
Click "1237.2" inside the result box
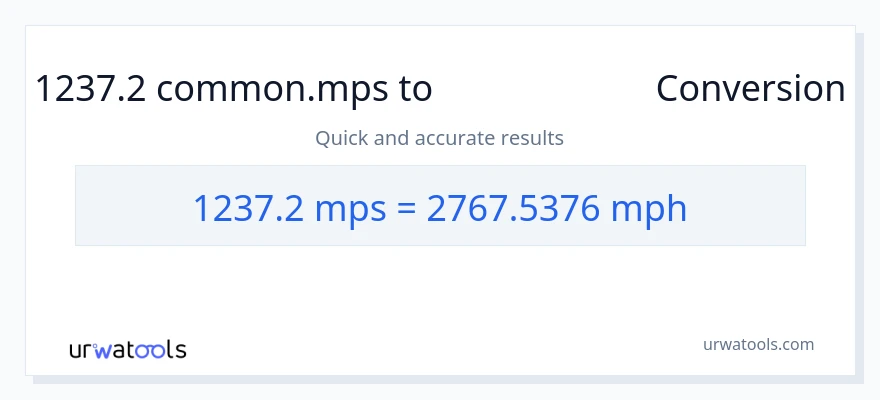249,208
